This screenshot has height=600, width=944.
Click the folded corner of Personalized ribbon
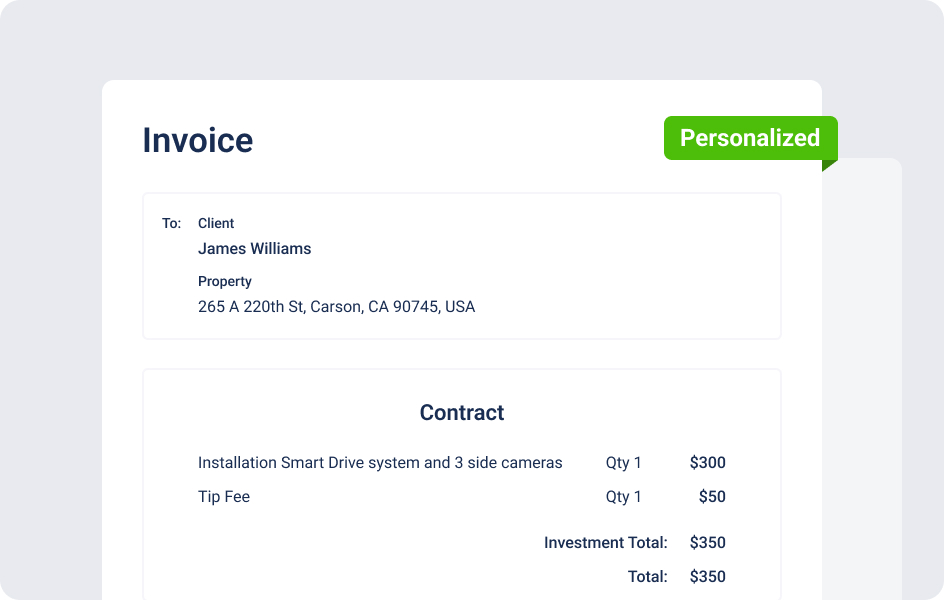click(828, 165)
